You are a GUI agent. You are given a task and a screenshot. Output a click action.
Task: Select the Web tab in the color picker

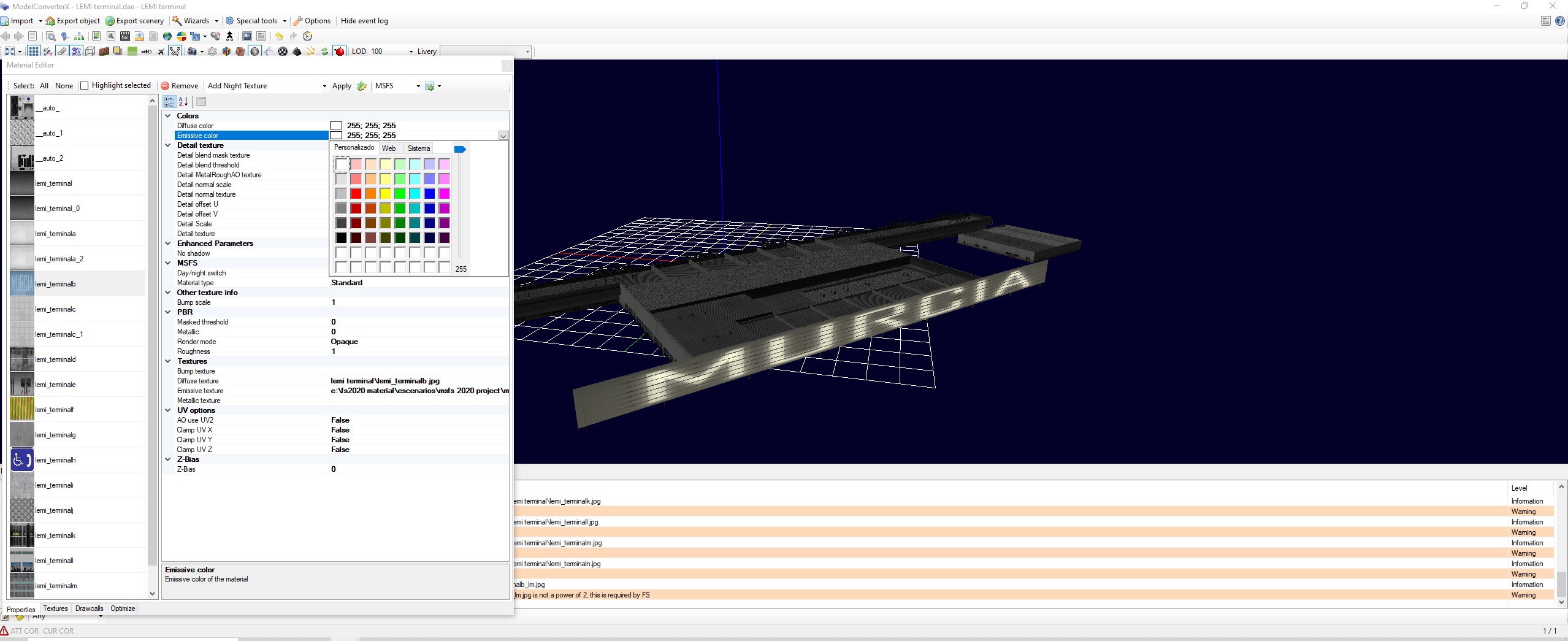pyautogui.click(x=389, y=148)
